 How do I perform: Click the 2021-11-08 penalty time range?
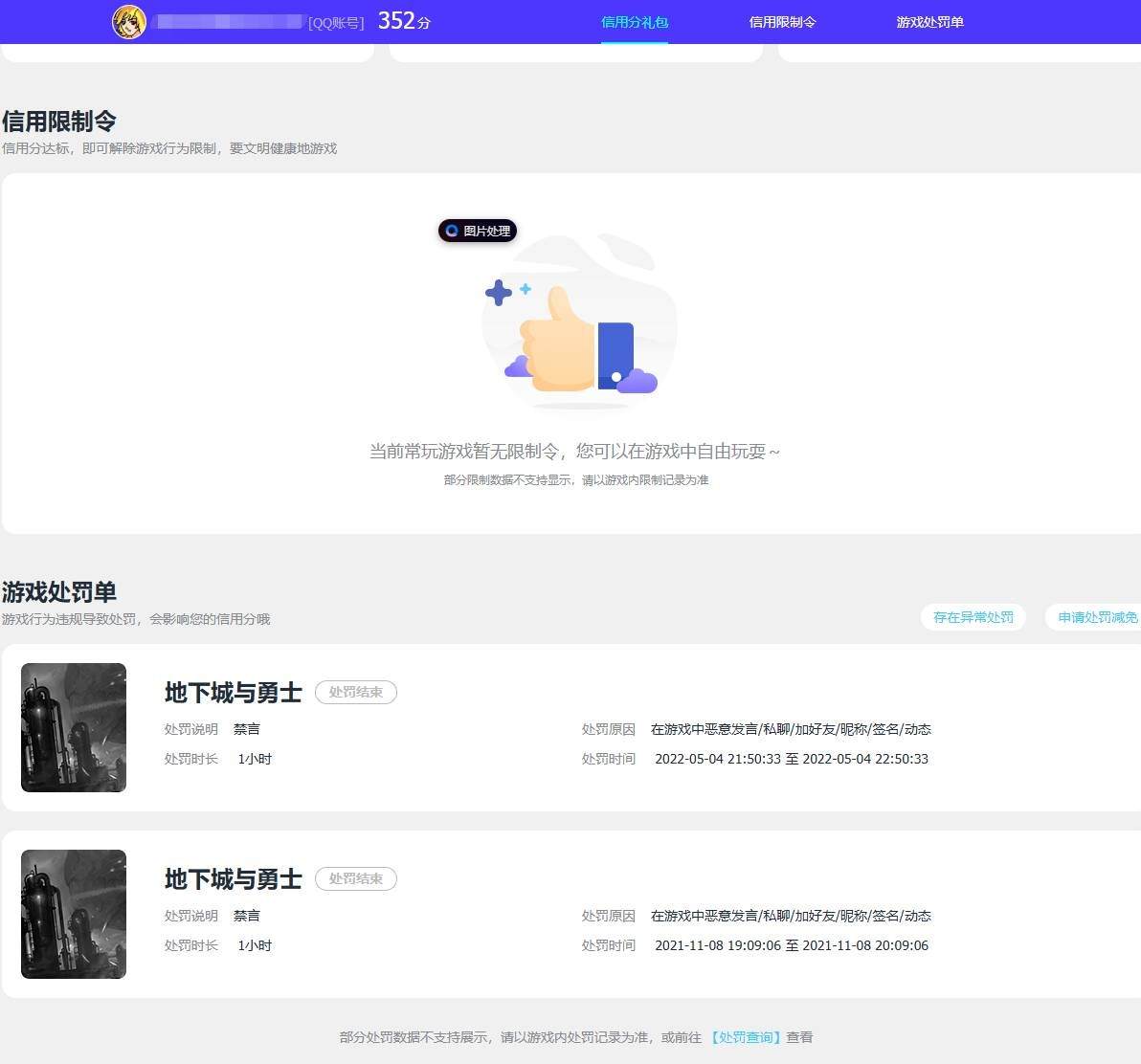(791, 946)
